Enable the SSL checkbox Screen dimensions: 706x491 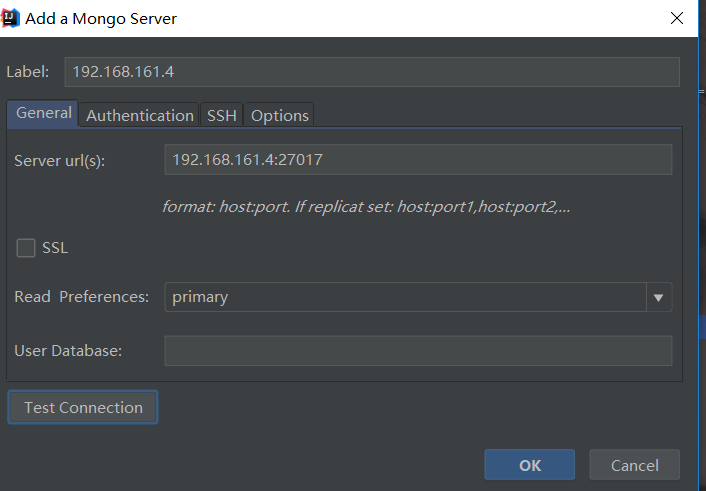pos(26,248)
